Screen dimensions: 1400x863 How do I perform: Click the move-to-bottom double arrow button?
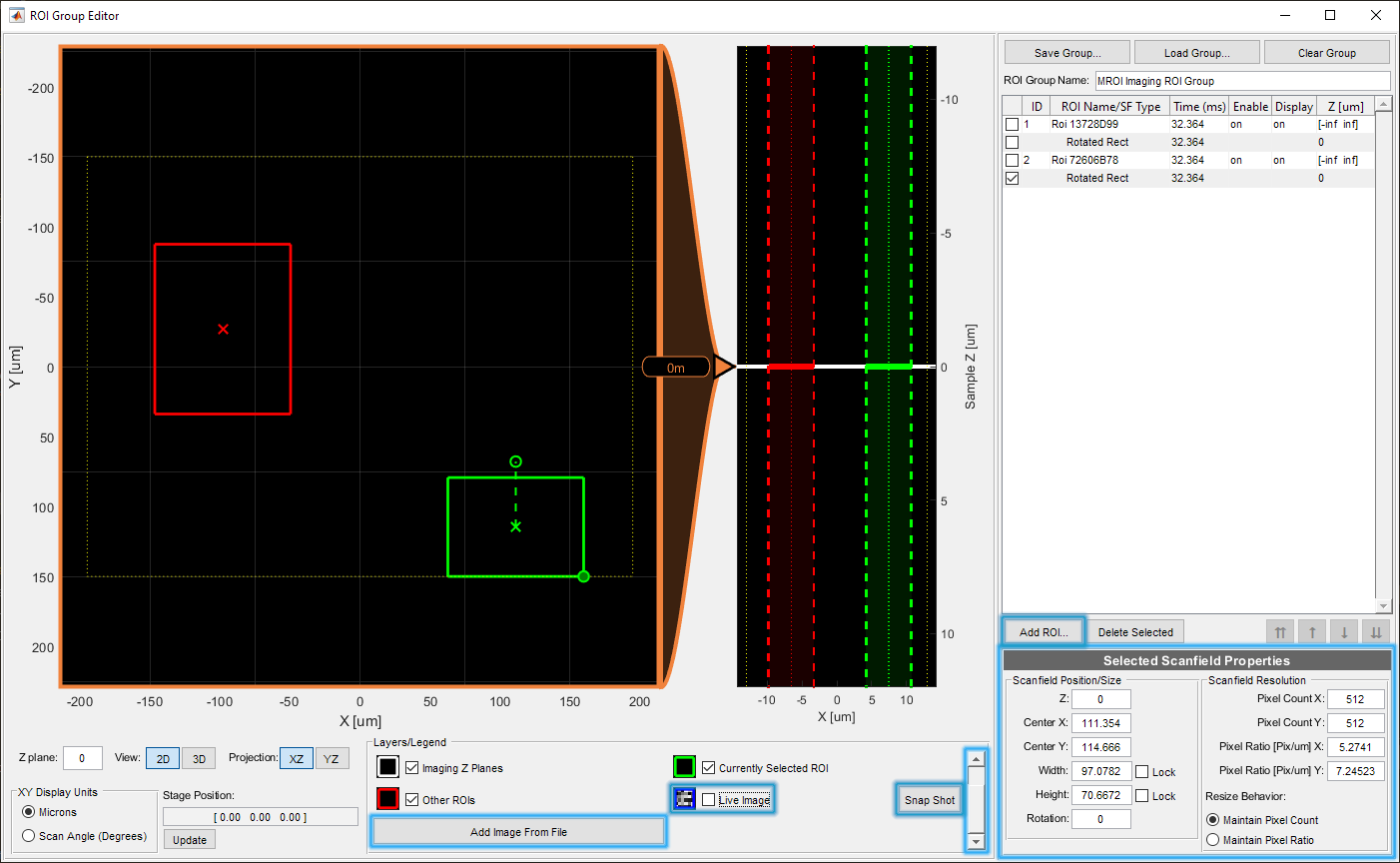point(1376,632)
